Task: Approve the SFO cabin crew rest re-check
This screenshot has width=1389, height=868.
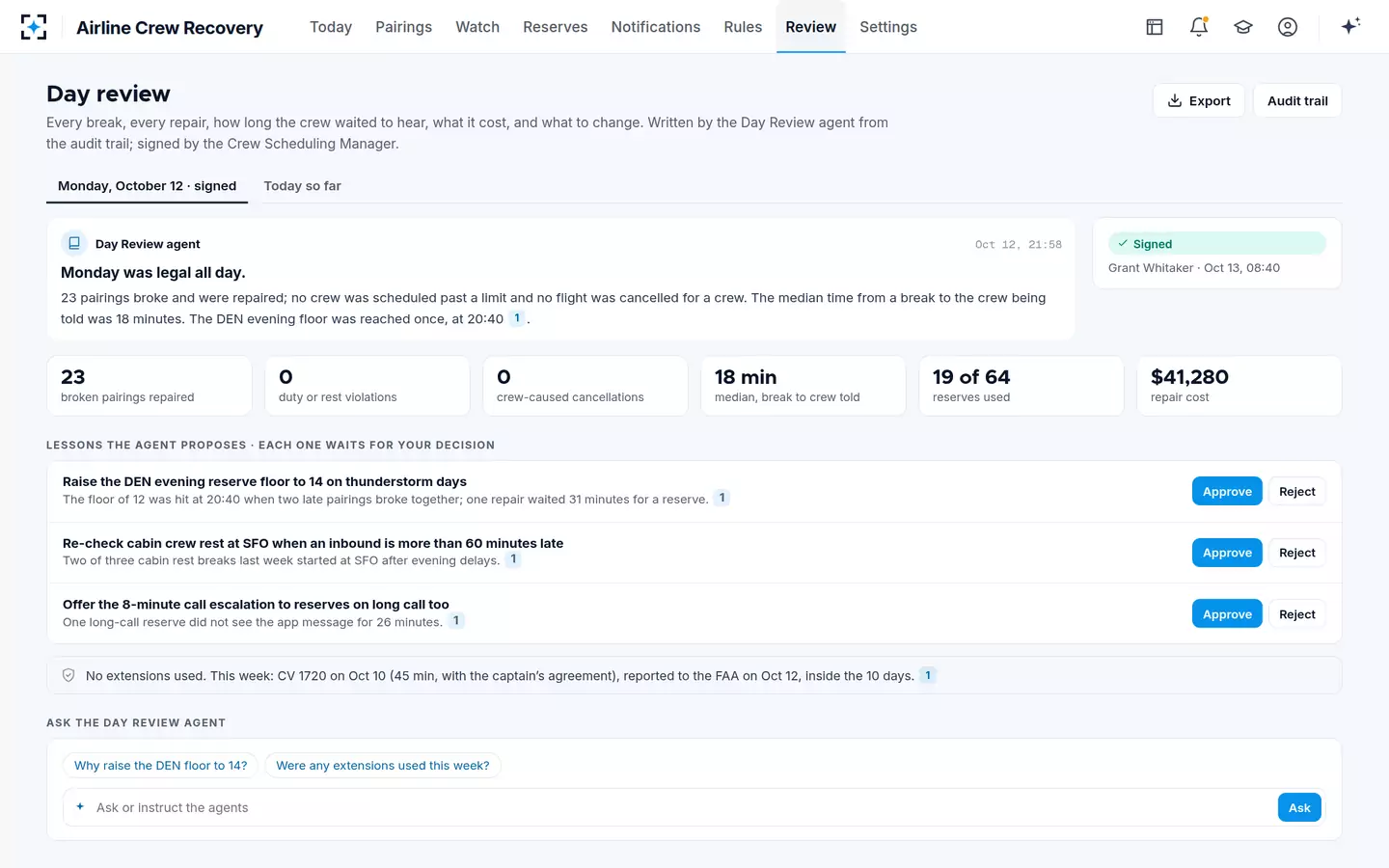Action: point(1227,553)
